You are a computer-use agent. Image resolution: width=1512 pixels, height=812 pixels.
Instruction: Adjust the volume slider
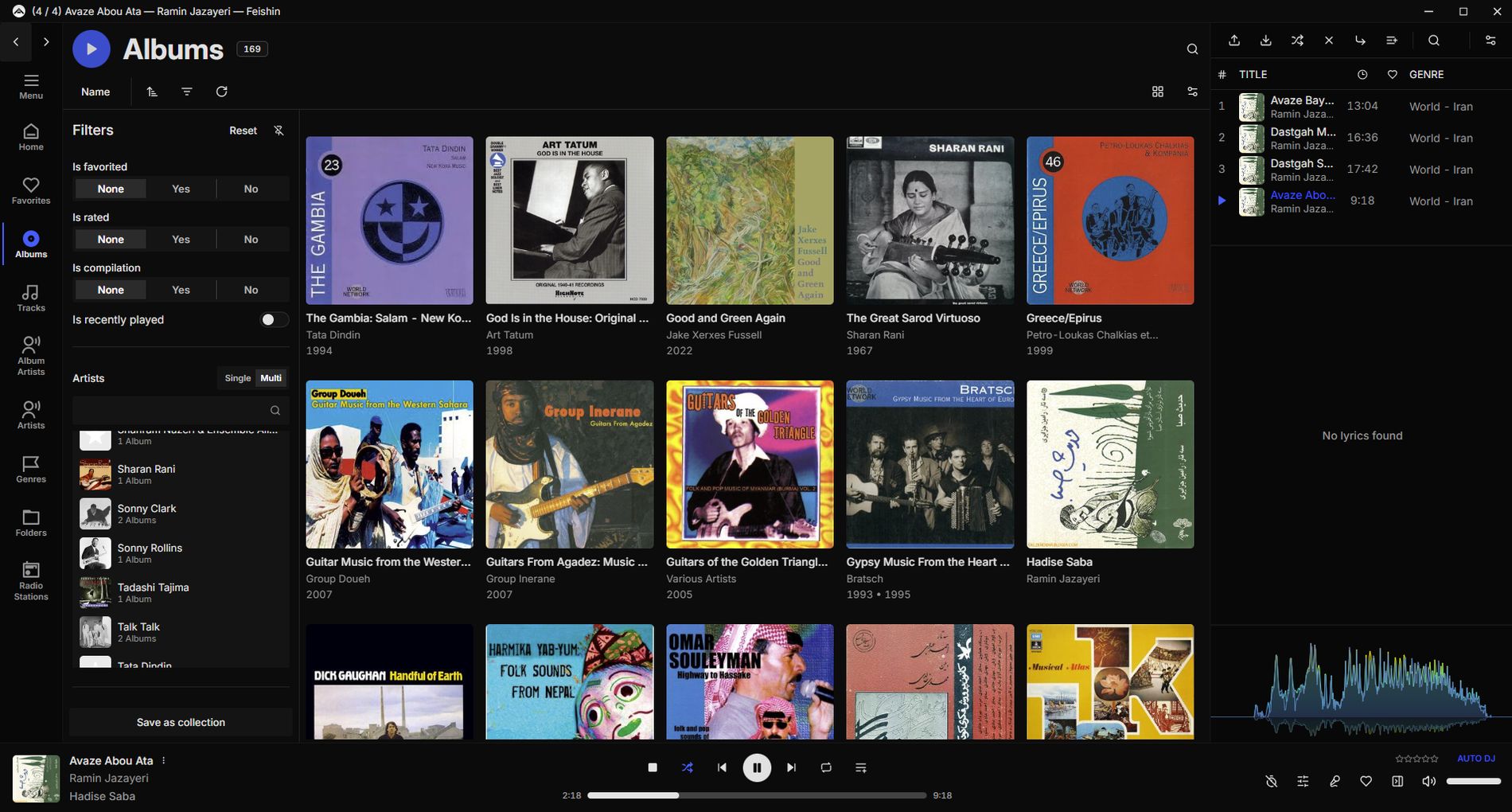click(1474, 781)
